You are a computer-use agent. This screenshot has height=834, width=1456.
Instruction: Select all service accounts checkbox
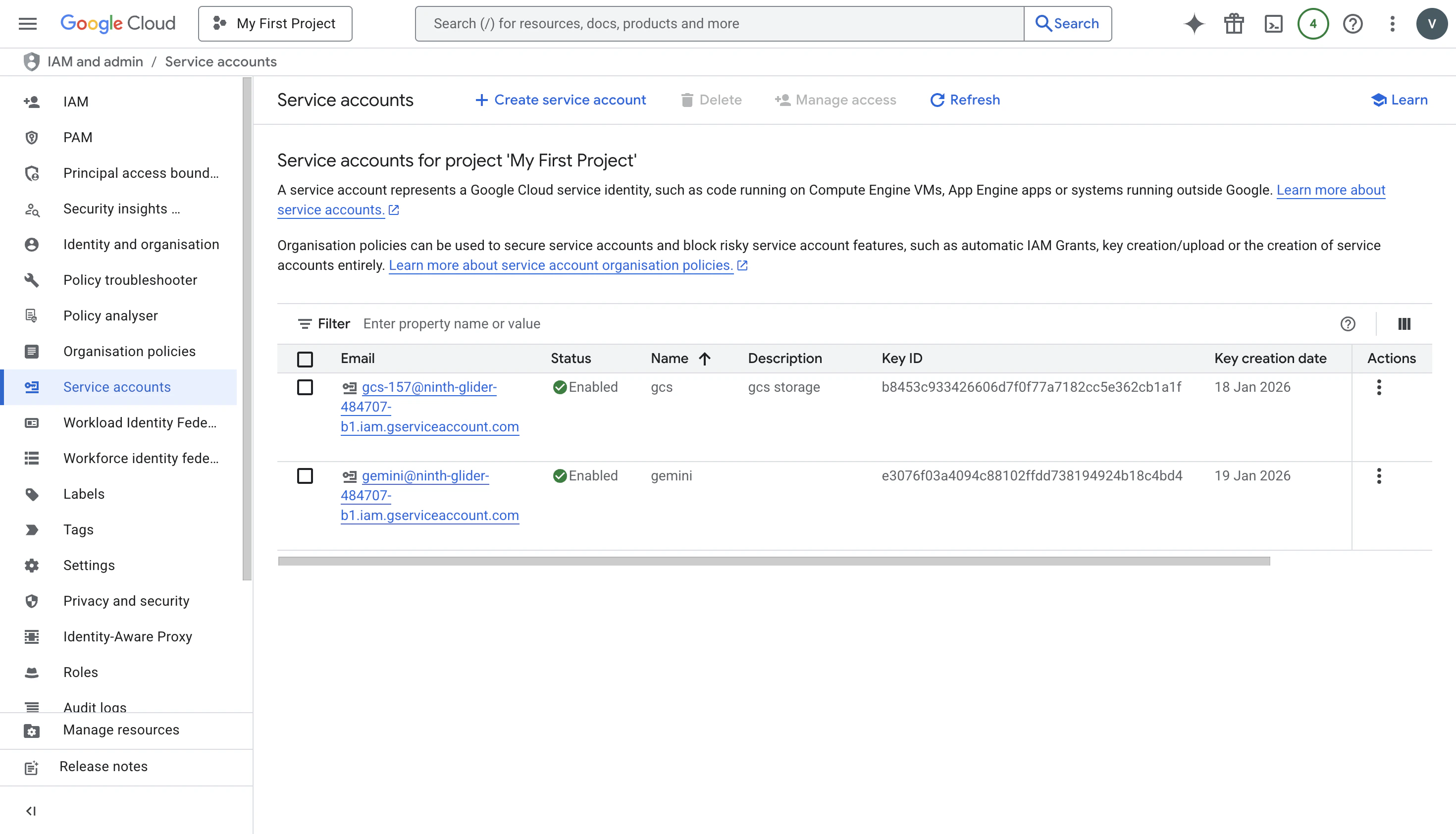(305, 359)
